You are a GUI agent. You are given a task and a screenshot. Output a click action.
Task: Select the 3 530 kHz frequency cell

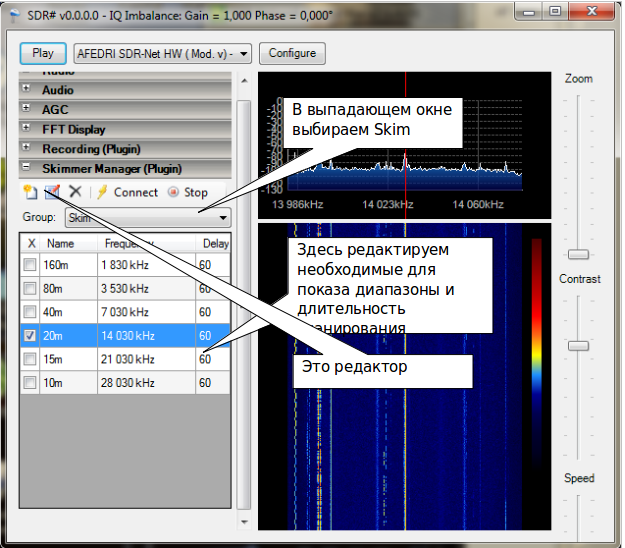[146, 288]
